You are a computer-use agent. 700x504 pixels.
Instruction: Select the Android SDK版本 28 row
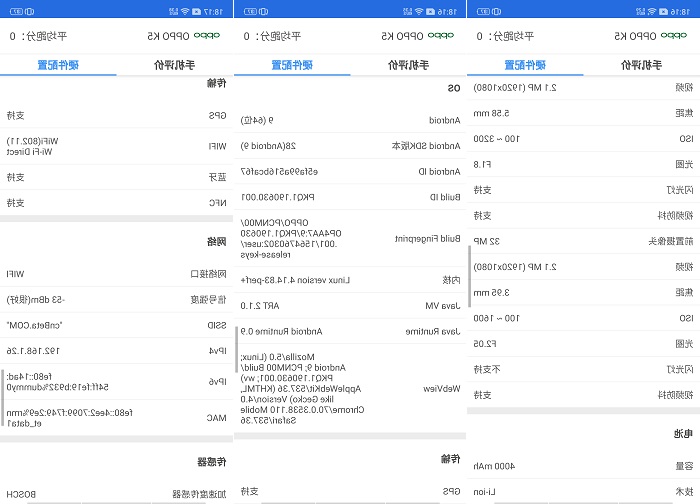tap(350, 146)
